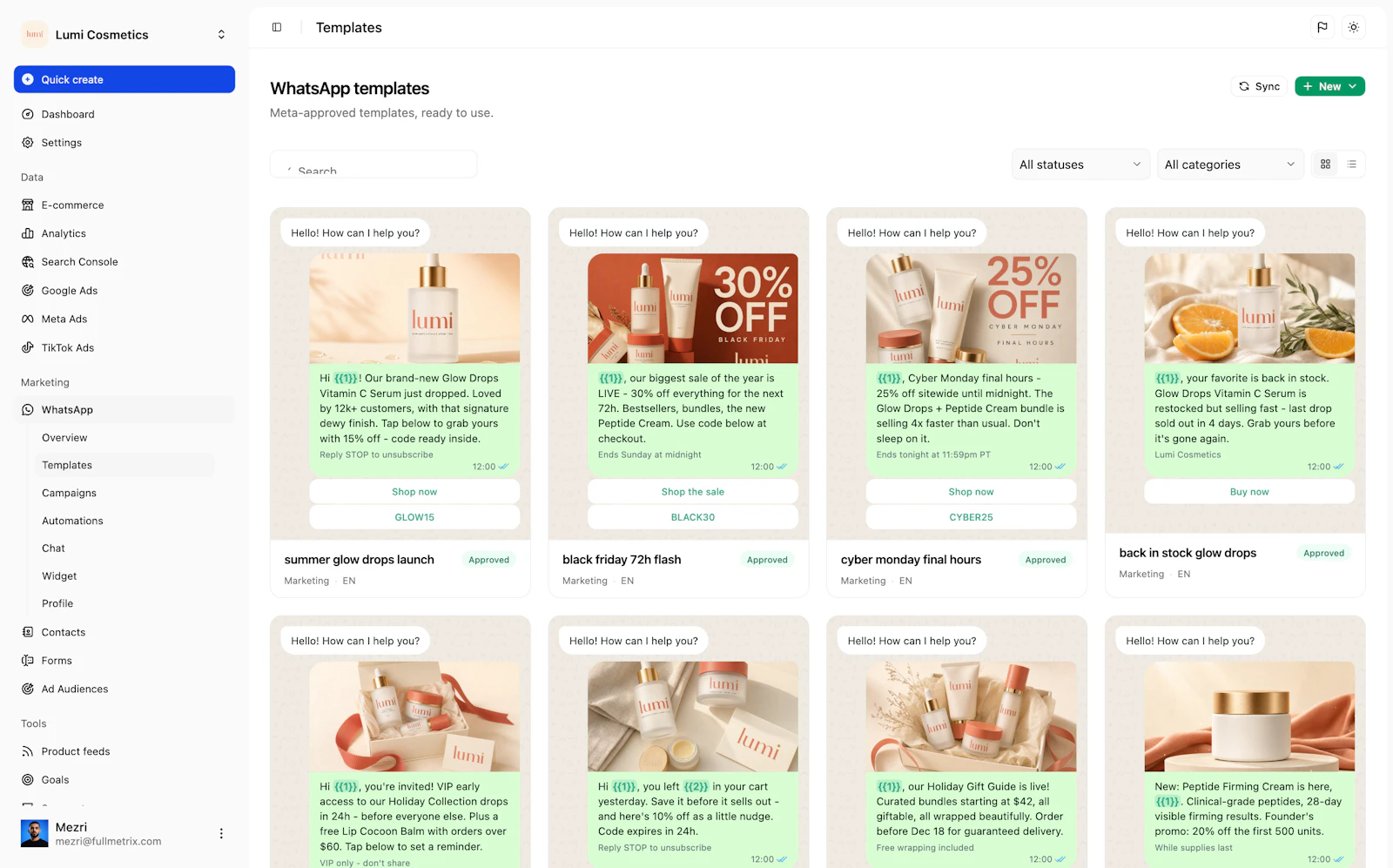Open the summer glow drops serum image
The image size is (1393, 868).
(x=414, y=308)
